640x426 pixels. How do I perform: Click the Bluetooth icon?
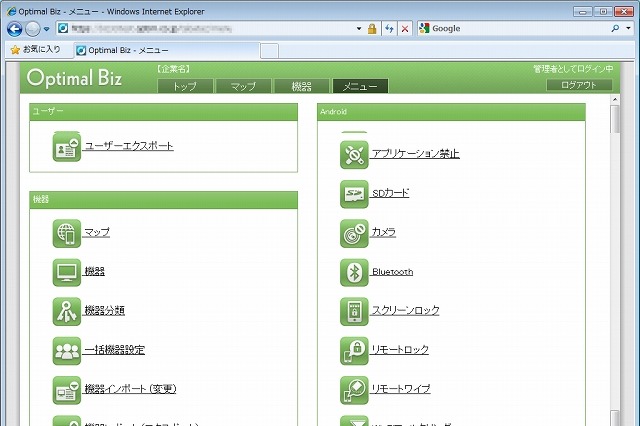coord(354,272)
